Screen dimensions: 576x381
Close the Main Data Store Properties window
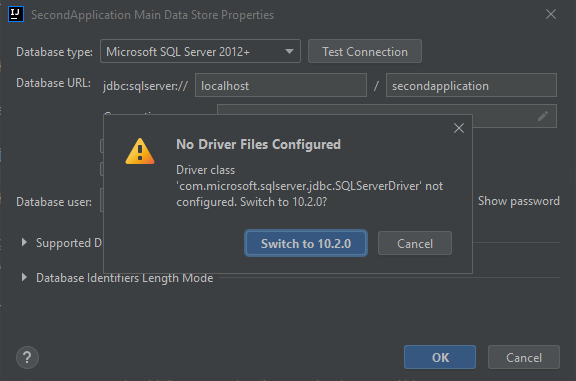[551, 14]
